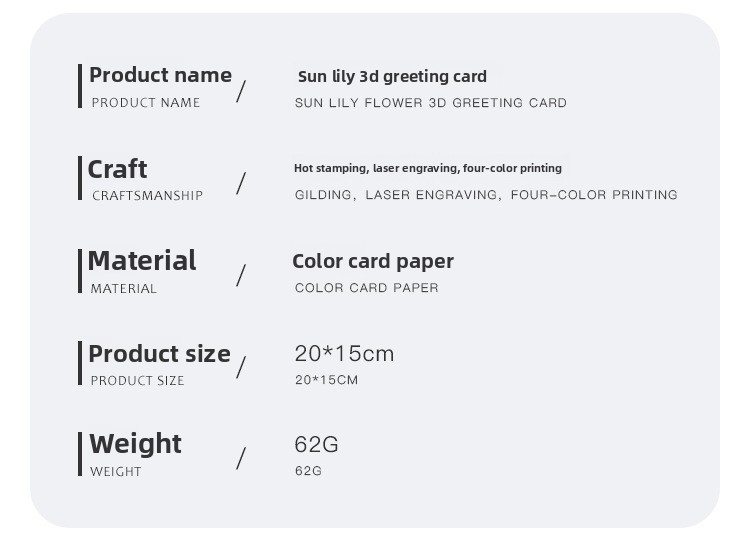This screenshot has width=750, height=547.
Task: Click the bold "Product name" heading
Action: [160, 76]
